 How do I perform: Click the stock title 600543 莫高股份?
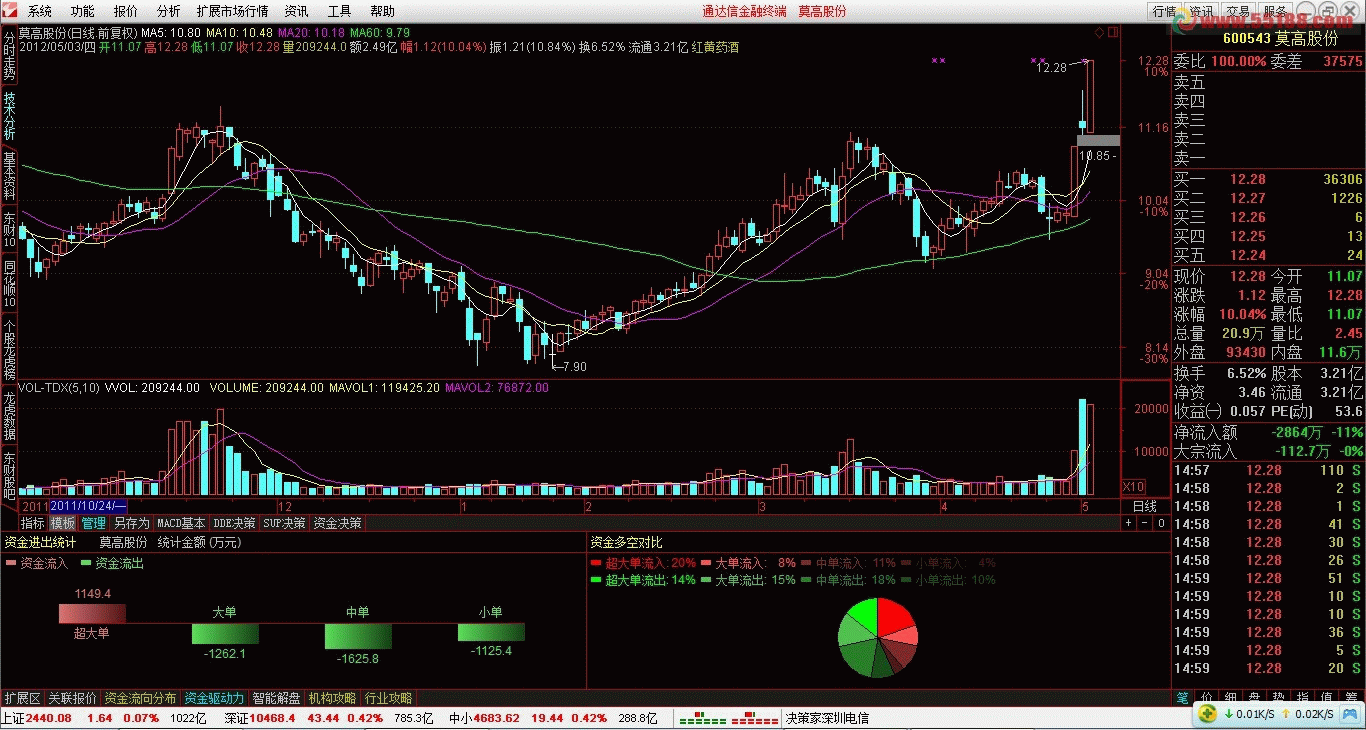point(1281,39)
